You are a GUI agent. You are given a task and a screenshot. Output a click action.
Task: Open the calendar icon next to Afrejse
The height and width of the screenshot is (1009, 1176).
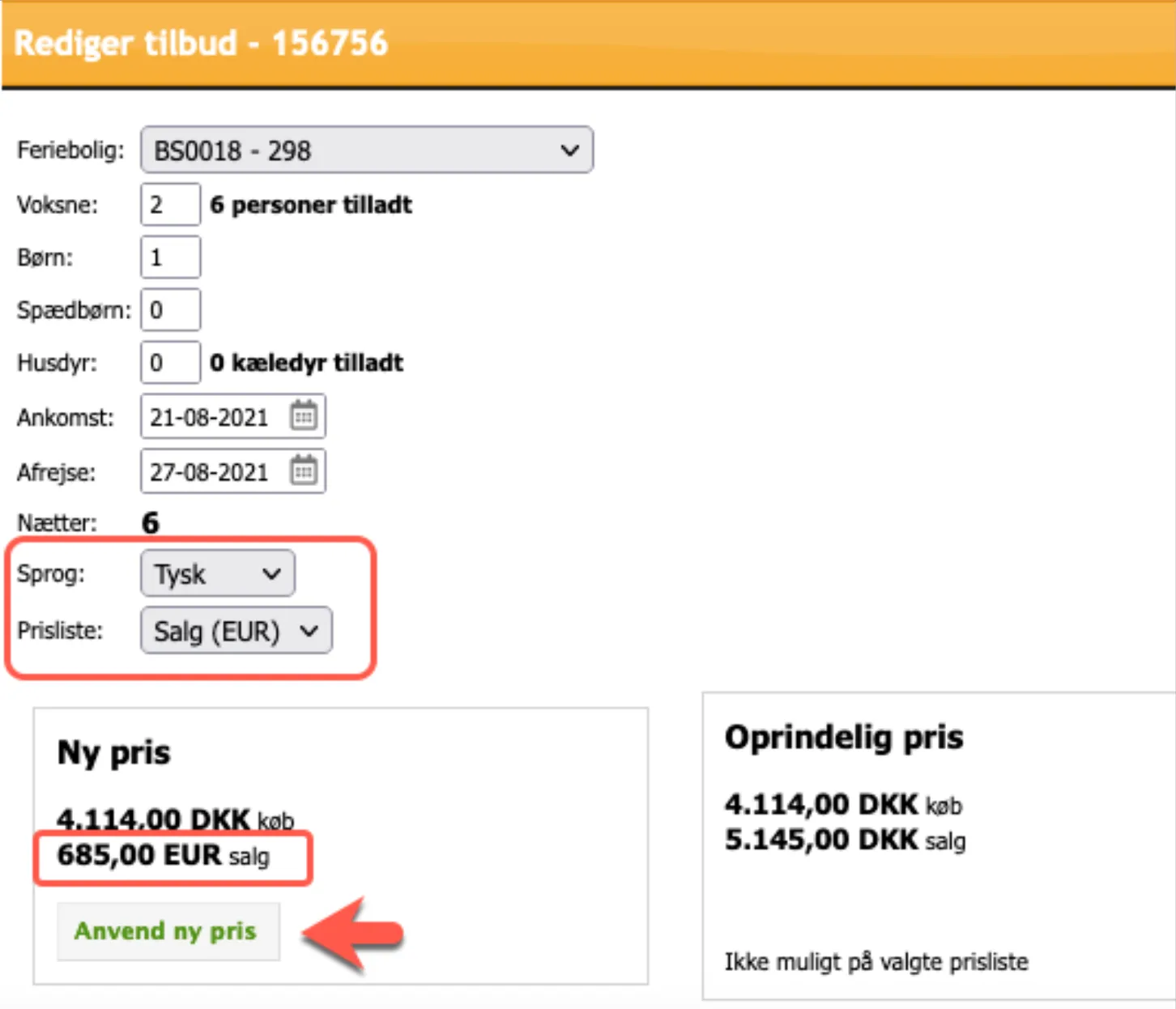(x=303, y=470)
